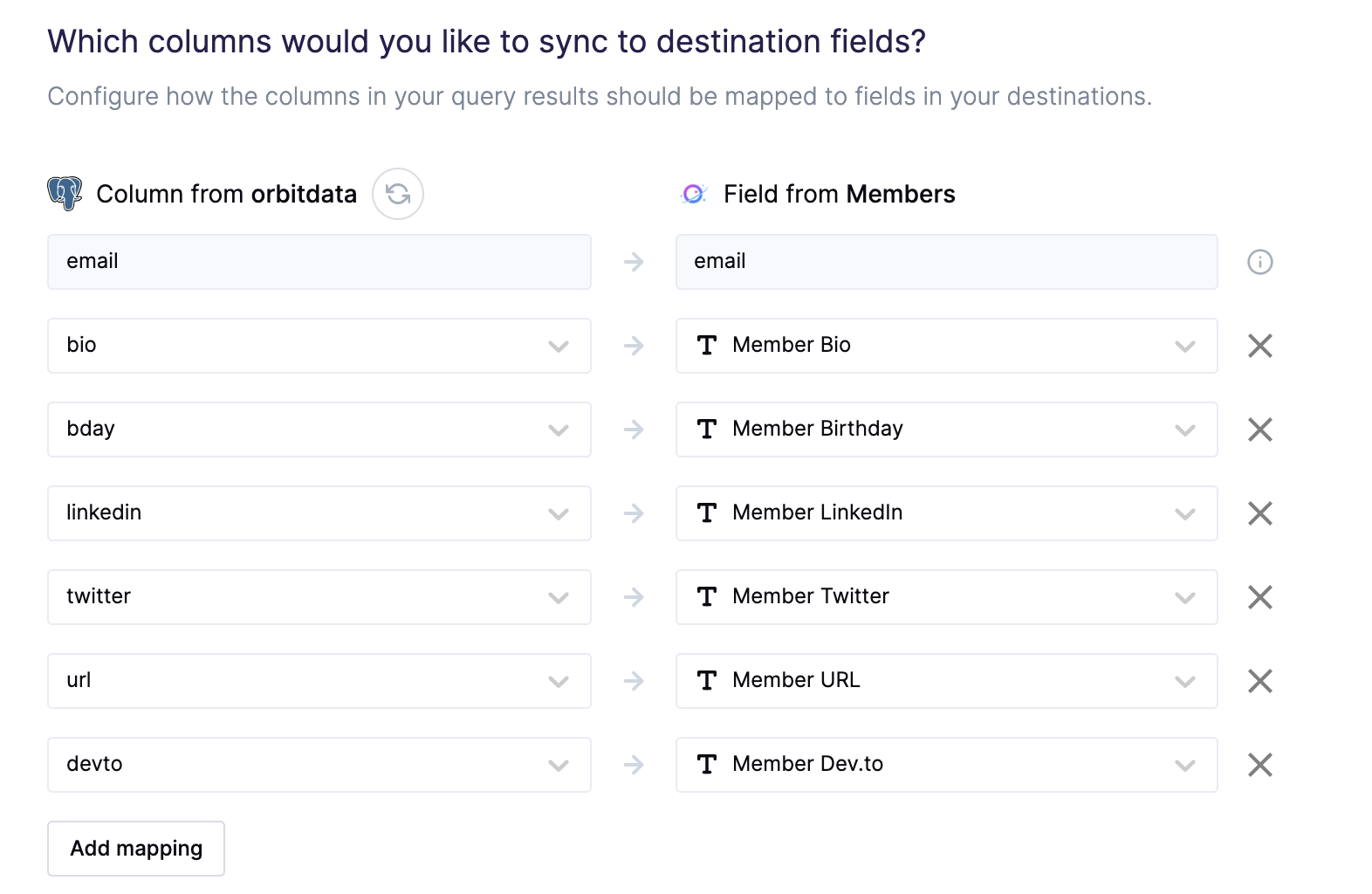The image size is (1372, 894).
Task: Click the text type icon for Member Birthday
Action: pyautogui.click(x=707, y=430)
